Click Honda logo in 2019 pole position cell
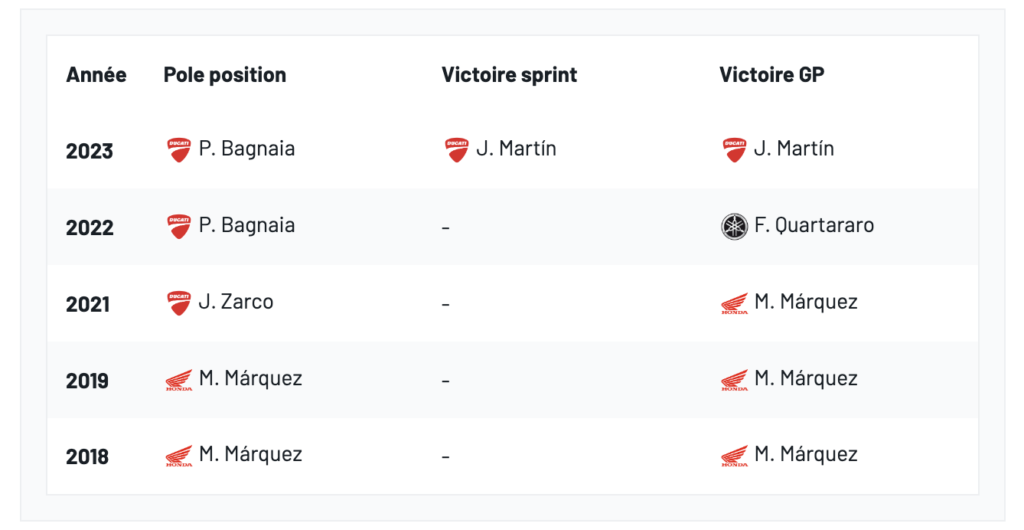 179,380
